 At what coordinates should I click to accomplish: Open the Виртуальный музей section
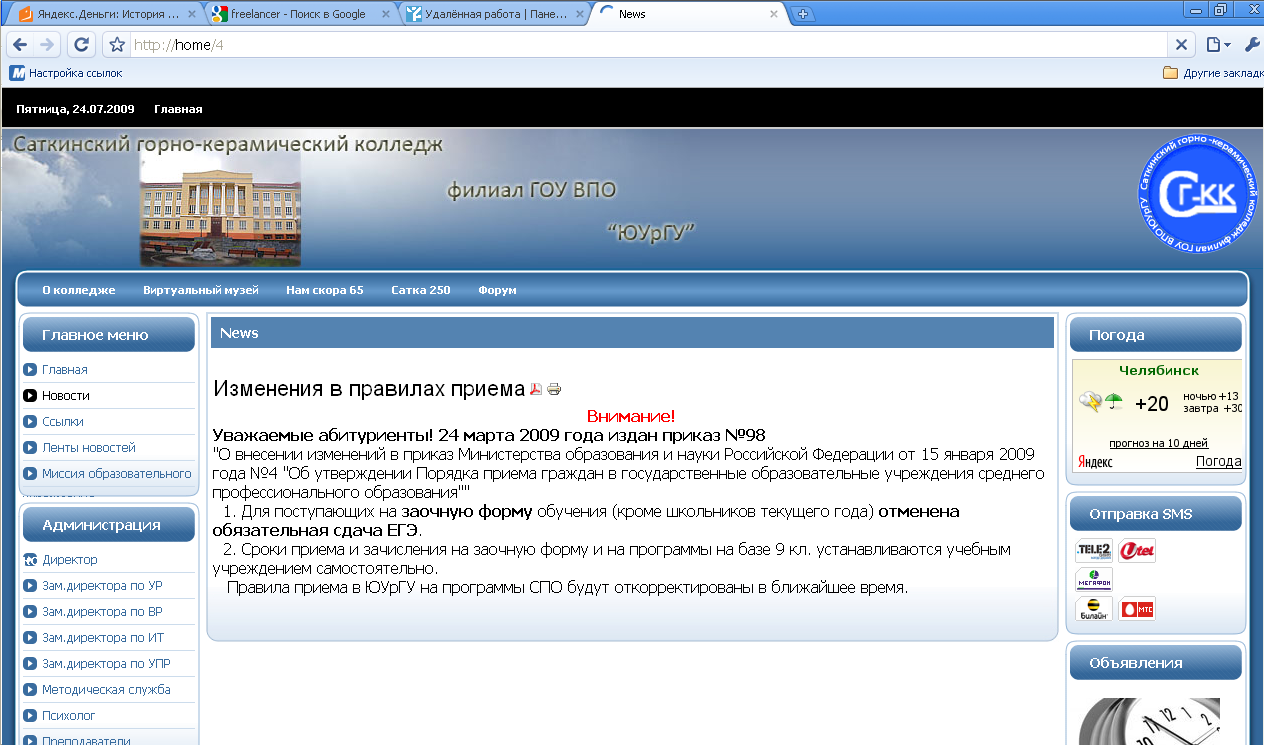201,289
